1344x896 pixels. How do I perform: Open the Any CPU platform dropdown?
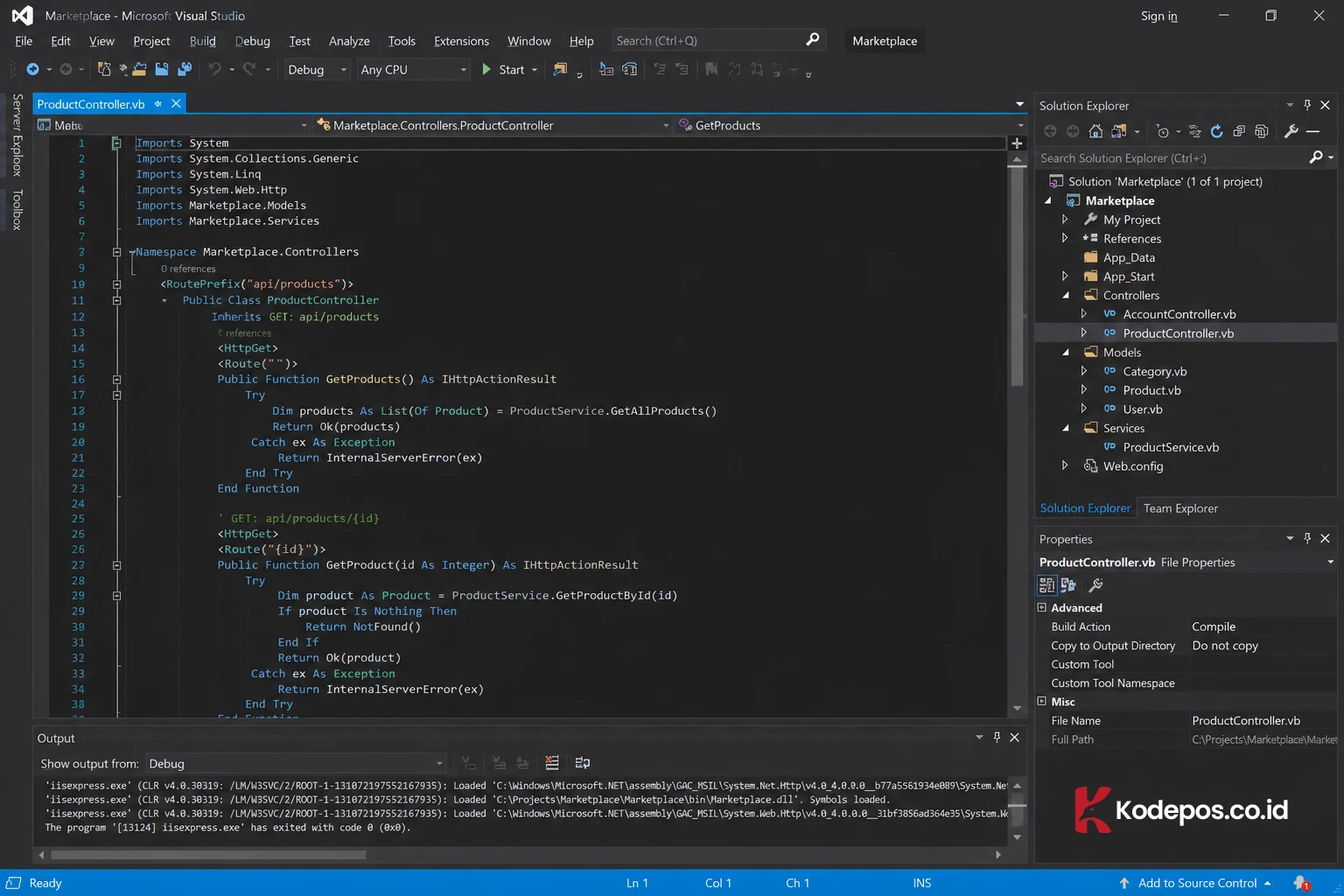(415, 69)
